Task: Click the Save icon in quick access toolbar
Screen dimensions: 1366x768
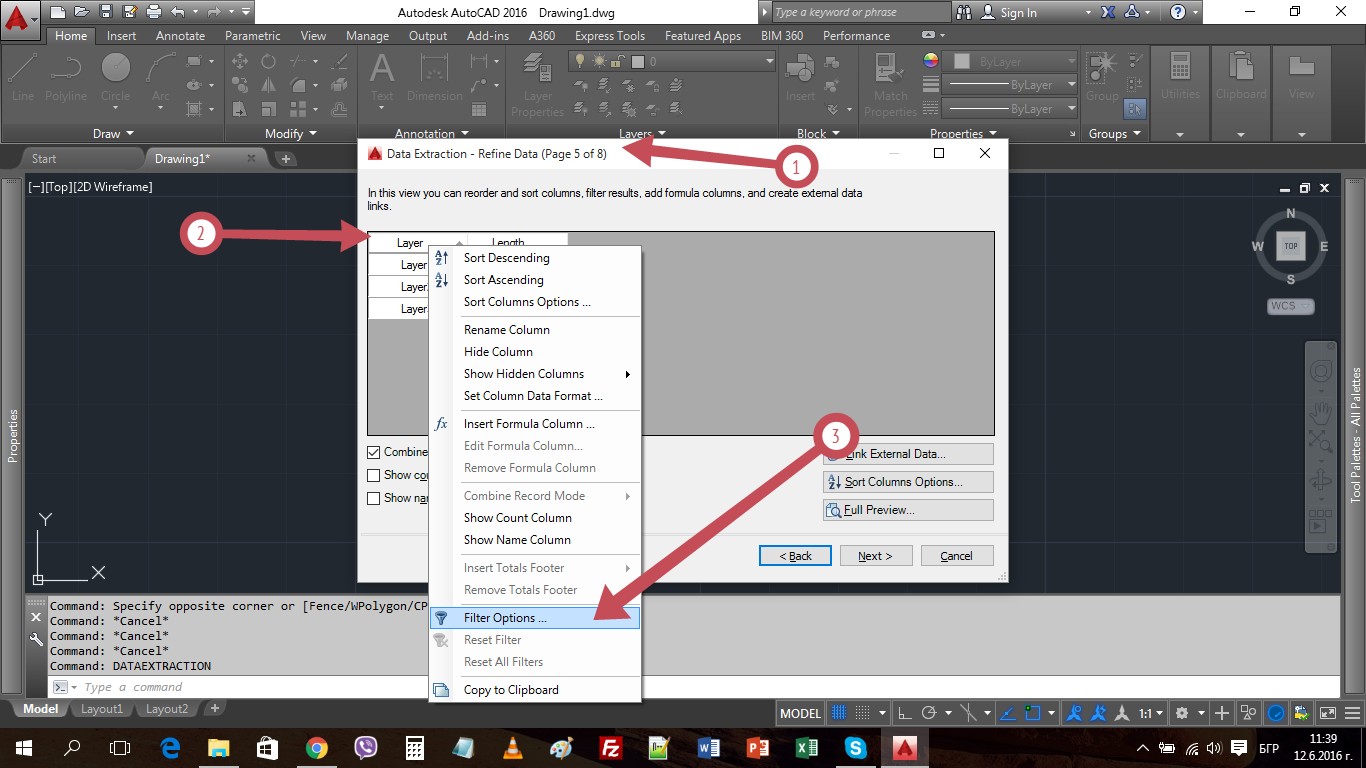Action: pos(106,12)
